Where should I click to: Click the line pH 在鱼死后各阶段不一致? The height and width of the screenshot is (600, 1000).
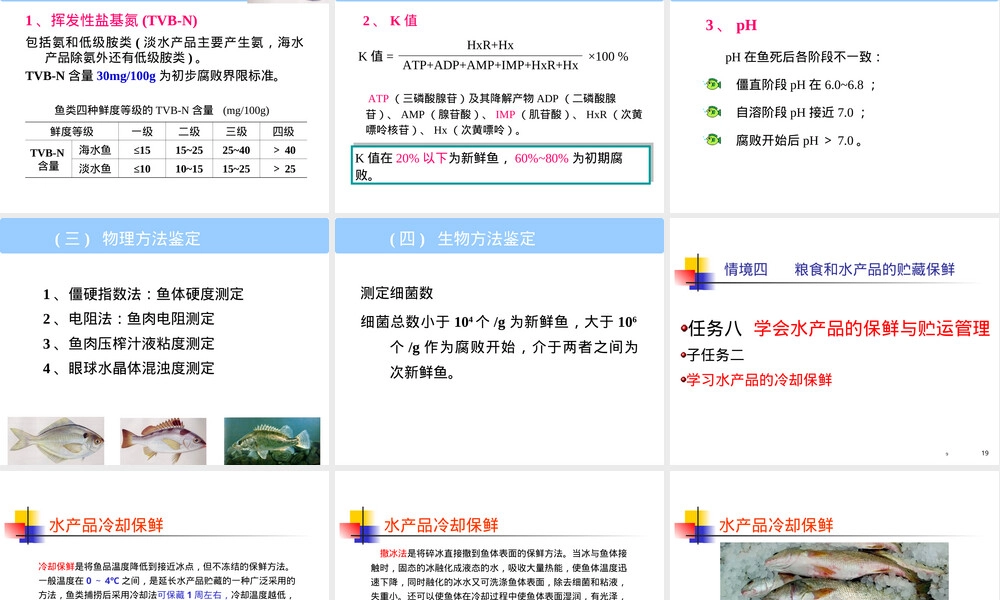click(x=803, y=57)
